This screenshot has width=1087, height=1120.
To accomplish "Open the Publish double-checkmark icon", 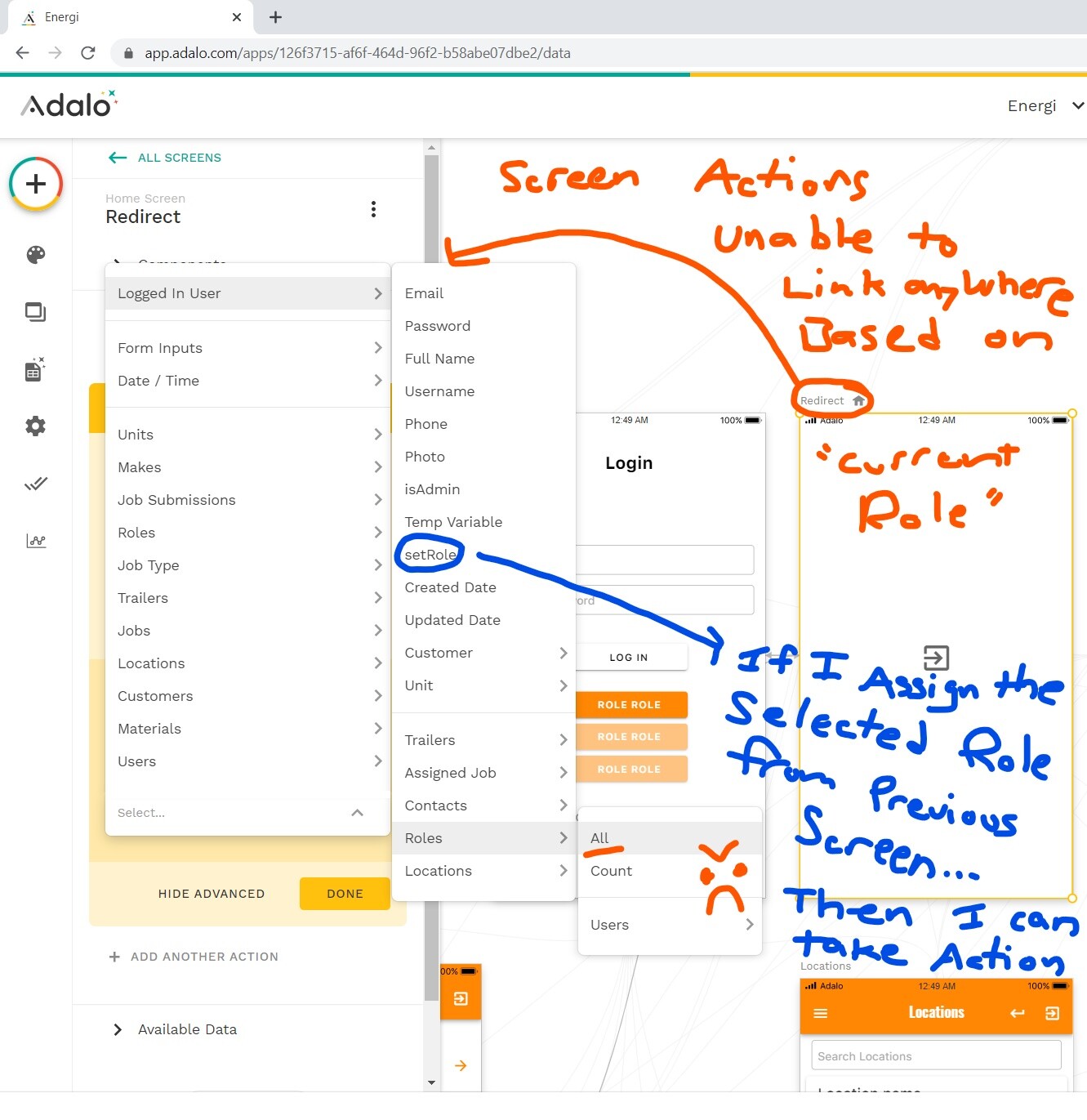I will pos(36,484).
